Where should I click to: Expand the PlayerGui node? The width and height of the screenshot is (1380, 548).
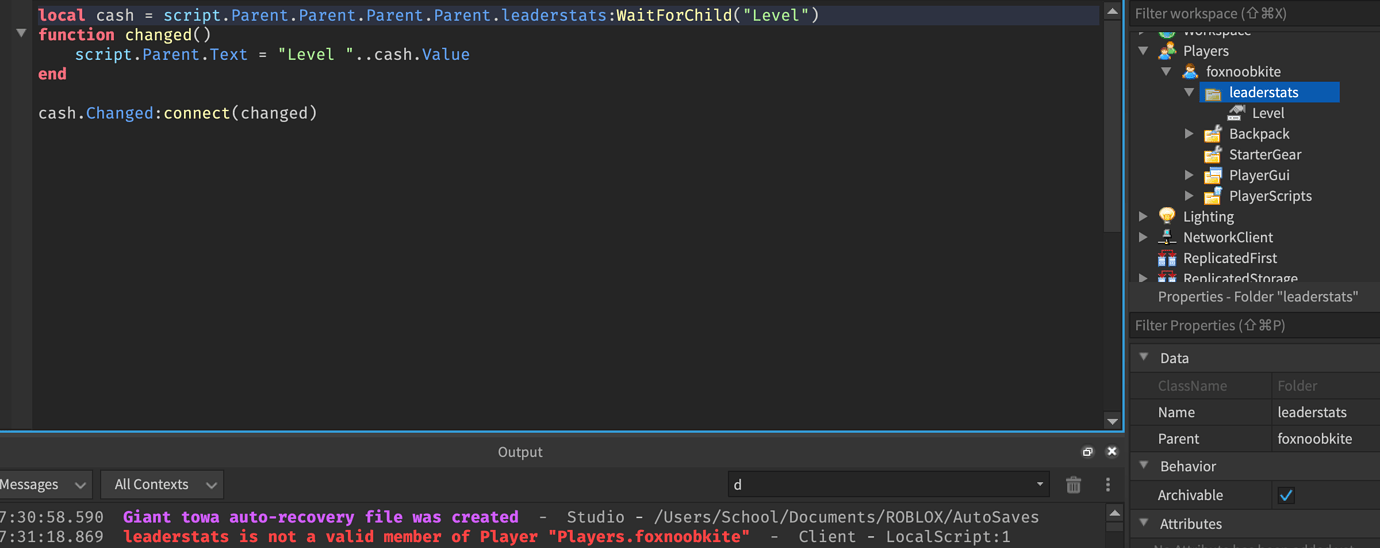(x=1190, y=175)
